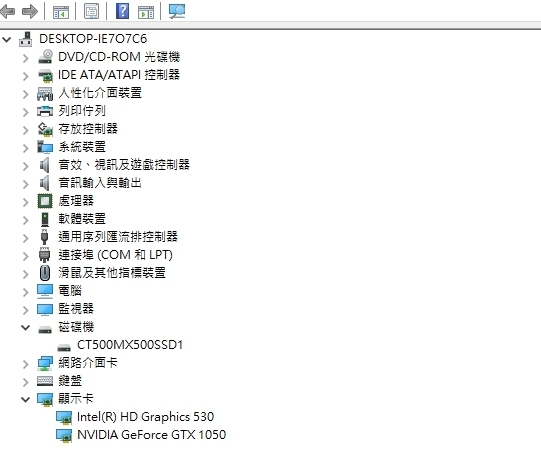
Task: Collapse the 磁碟機 category
Action: click(26, 327)
